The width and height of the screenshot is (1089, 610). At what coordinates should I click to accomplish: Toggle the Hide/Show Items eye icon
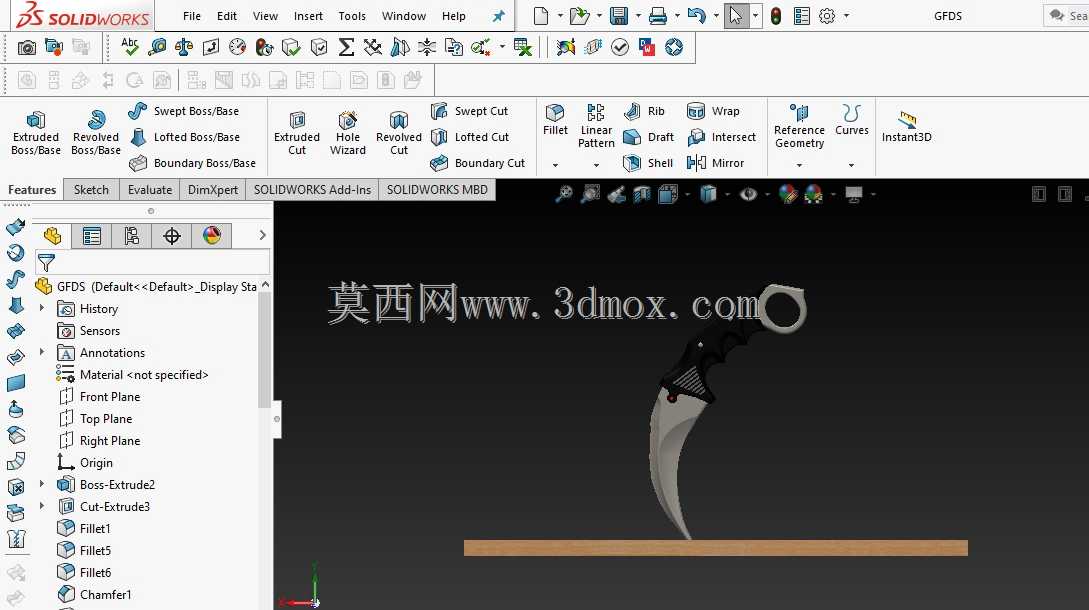click(x=748, y=195)
